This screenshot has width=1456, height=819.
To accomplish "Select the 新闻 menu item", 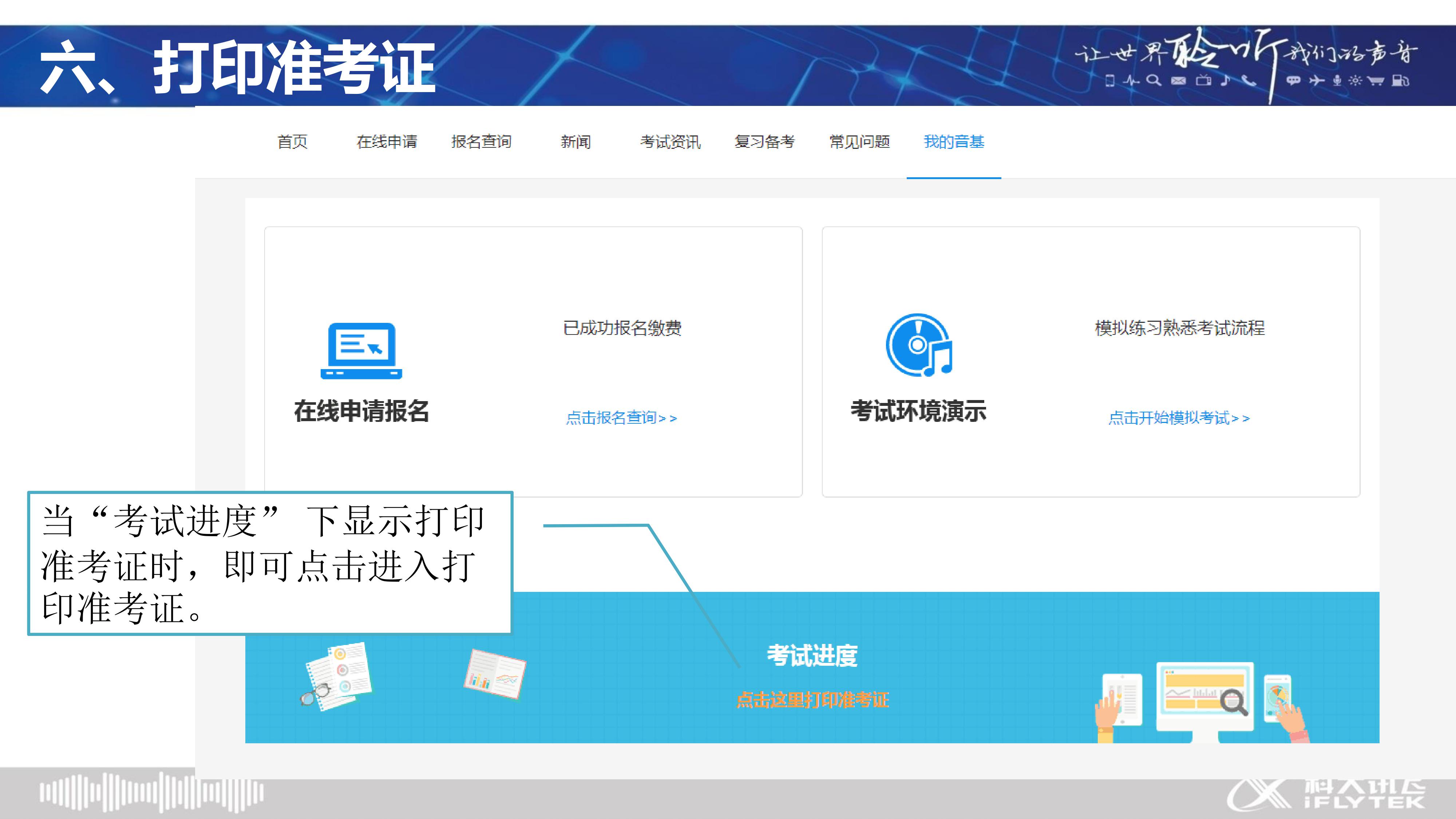I will pos(575,142).
